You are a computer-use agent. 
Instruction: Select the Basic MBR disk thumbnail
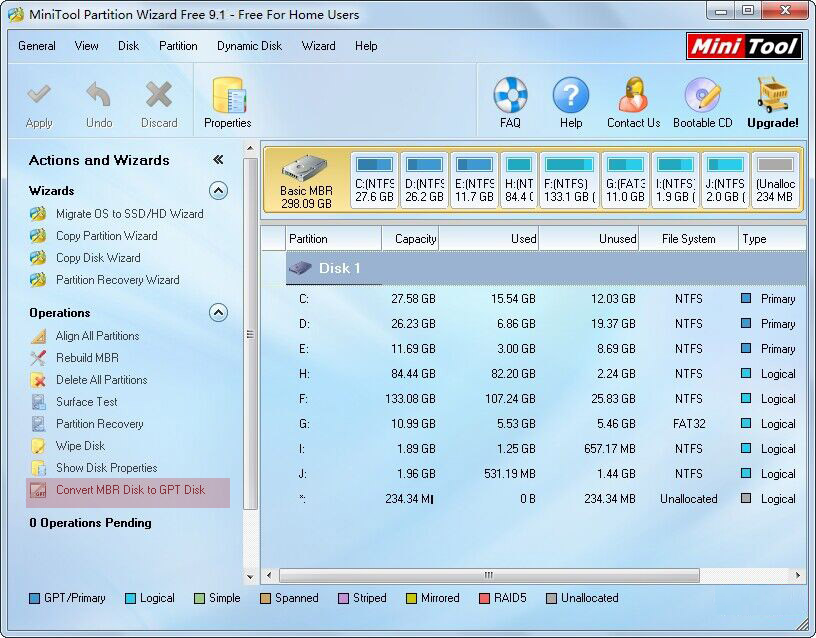click(306, 180)
